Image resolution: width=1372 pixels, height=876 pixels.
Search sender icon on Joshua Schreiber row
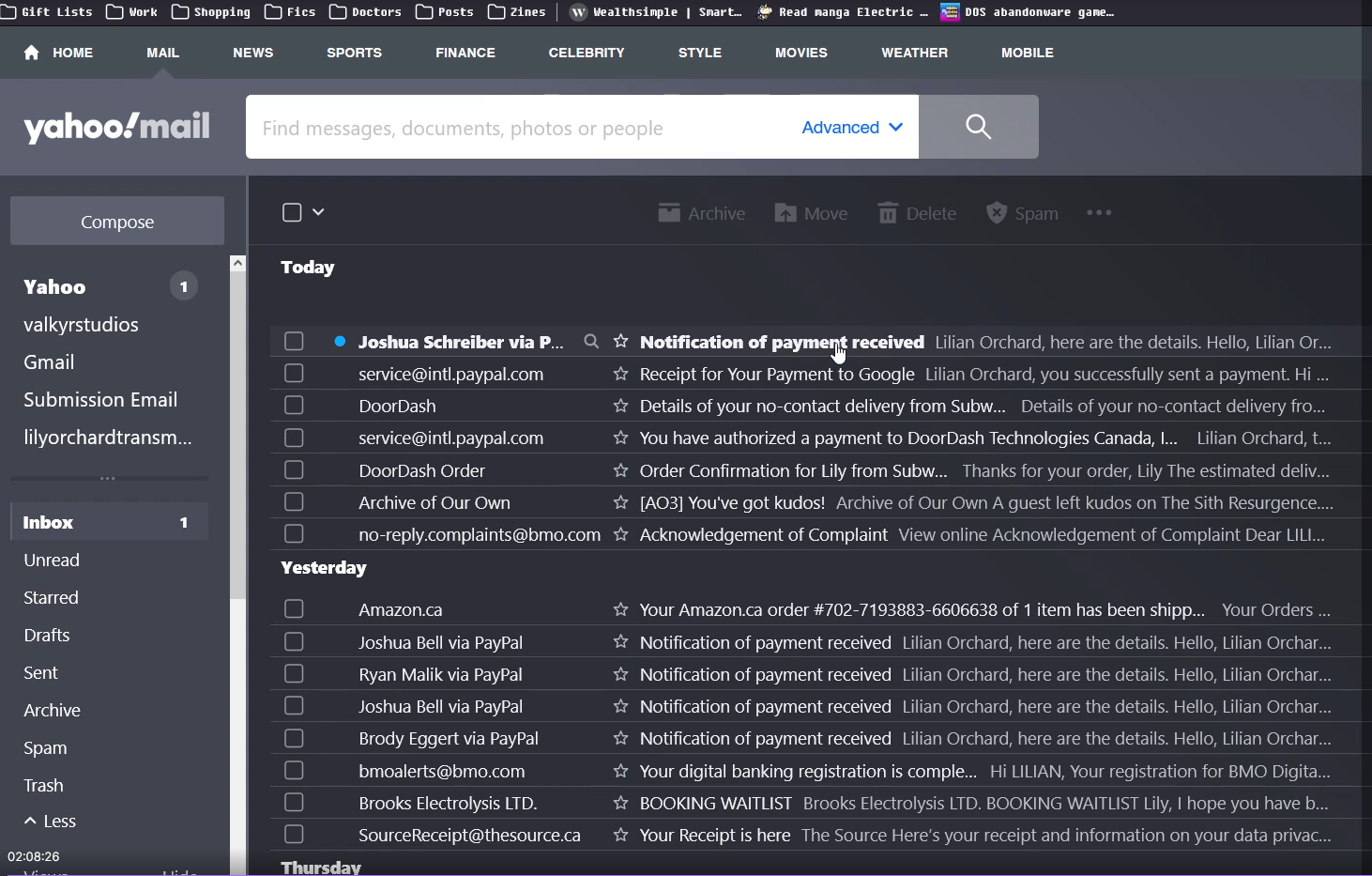[591, 342]
